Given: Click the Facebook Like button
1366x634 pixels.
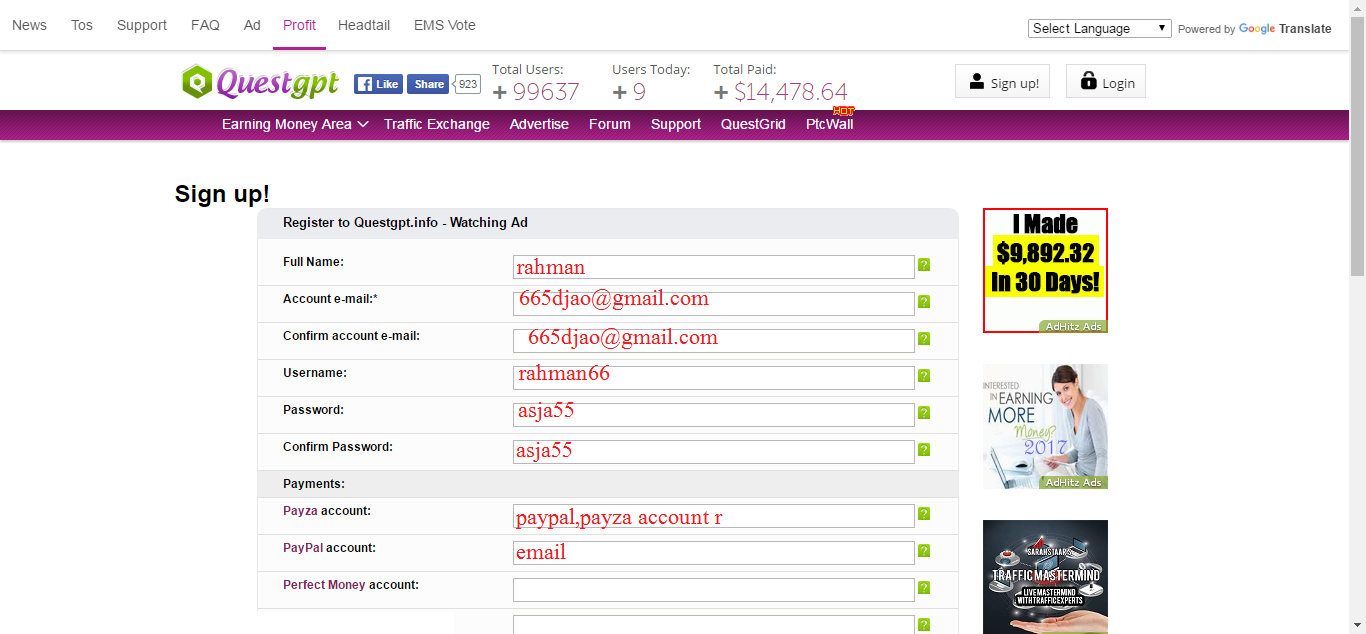Looking at the screenshot, I should click(378, 84).
